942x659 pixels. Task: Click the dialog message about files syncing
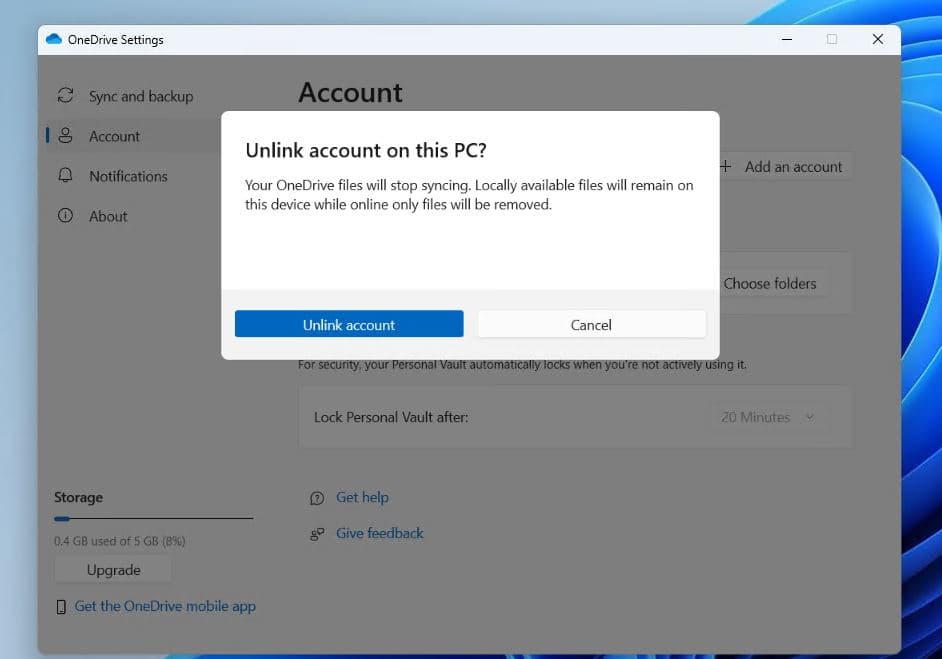[x=469, y=195]
